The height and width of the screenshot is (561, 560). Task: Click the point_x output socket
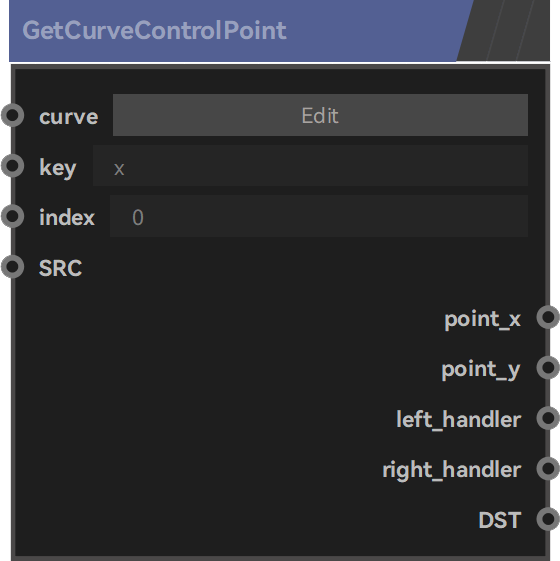point(548,317)
